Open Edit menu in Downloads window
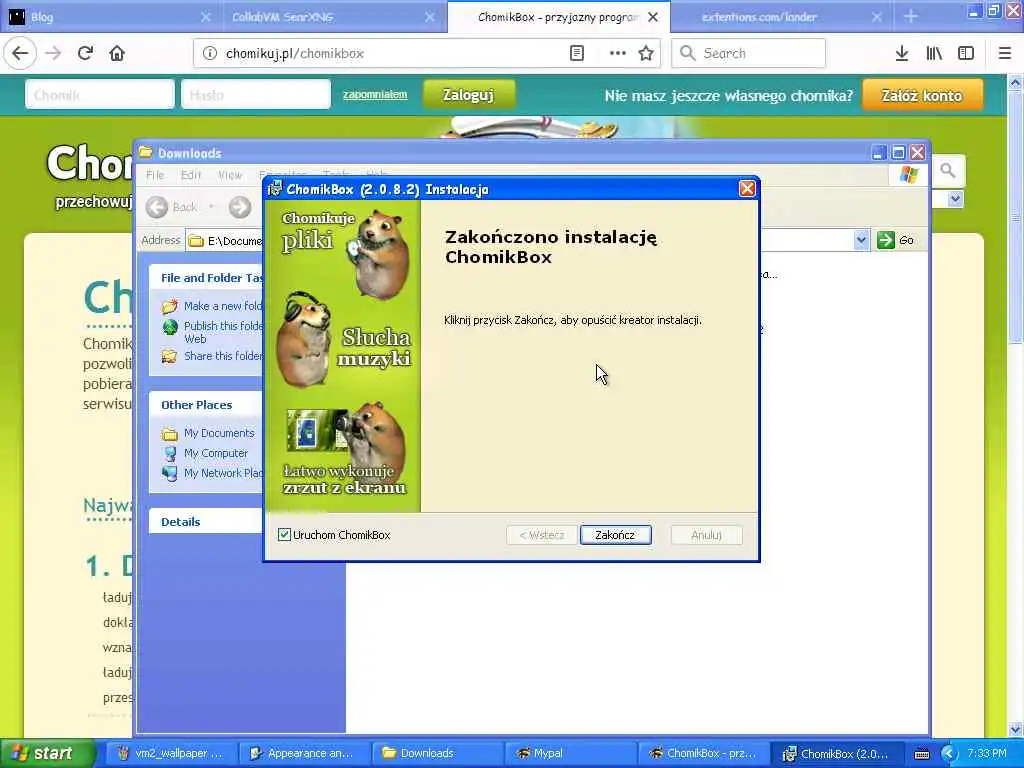 (191, 175)
